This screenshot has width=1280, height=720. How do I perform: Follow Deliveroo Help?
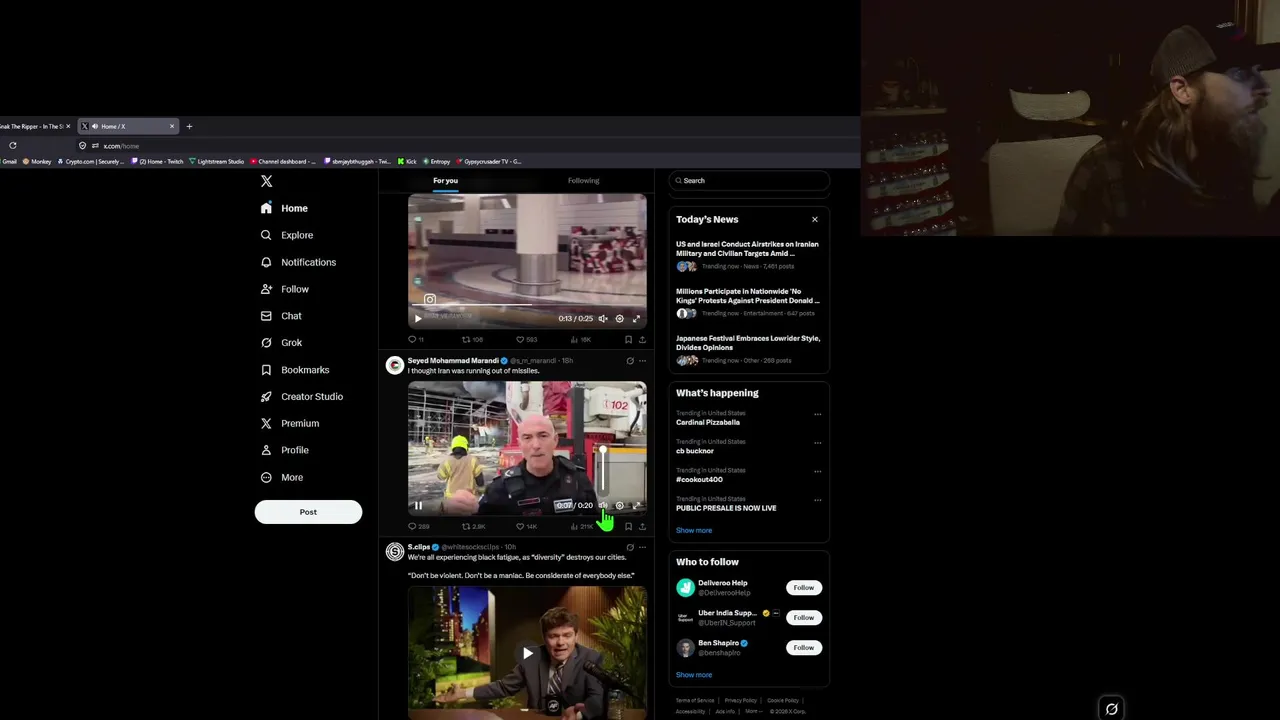(803, 587)
